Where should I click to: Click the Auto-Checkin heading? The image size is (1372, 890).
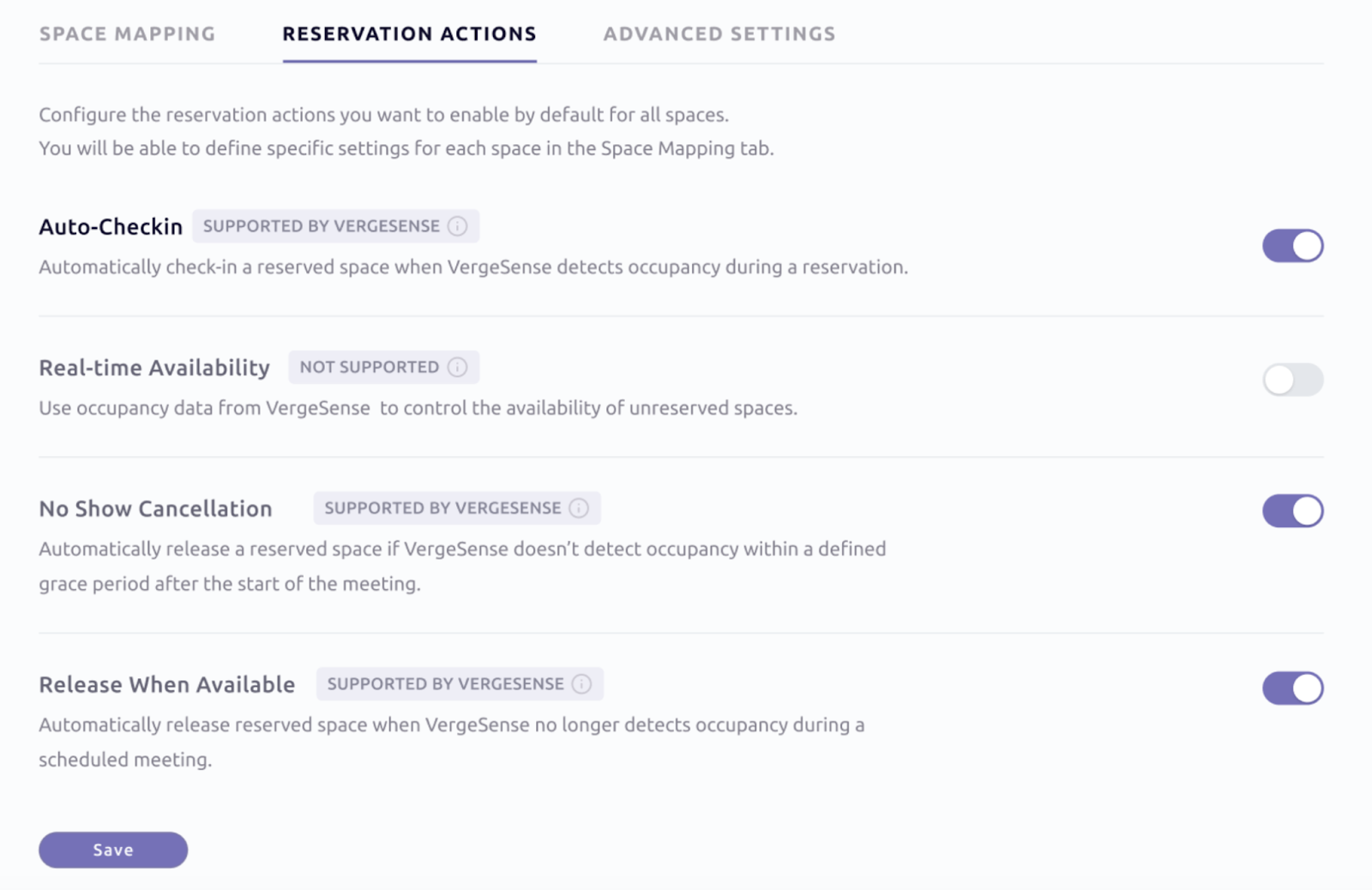(x=111, y=226)
